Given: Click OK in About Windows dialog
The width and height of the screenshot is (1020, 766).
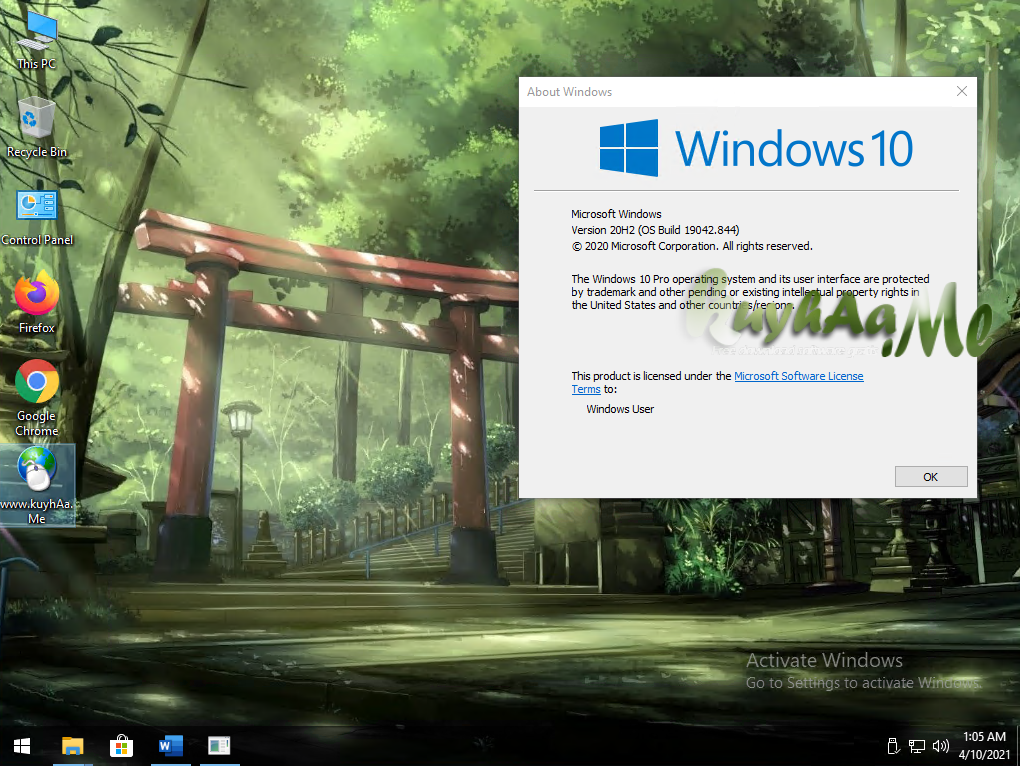Looking at the screenshot, I should click(x=931, y=477).
